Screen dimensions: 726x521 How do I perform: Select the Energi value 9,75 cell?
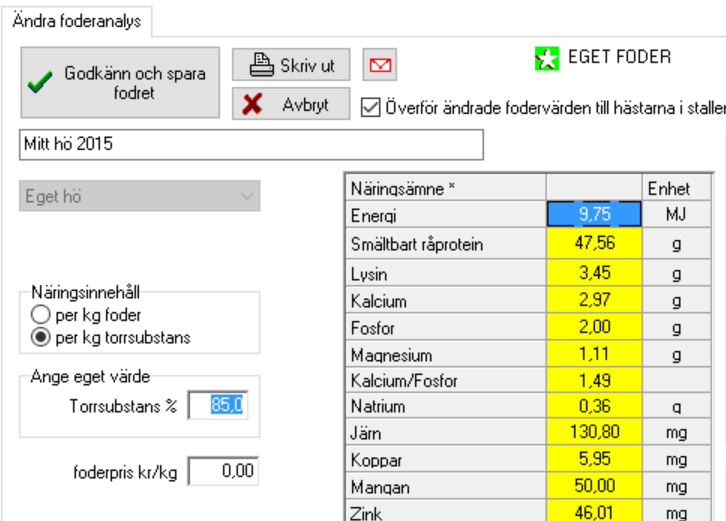(x=594, y=214)
